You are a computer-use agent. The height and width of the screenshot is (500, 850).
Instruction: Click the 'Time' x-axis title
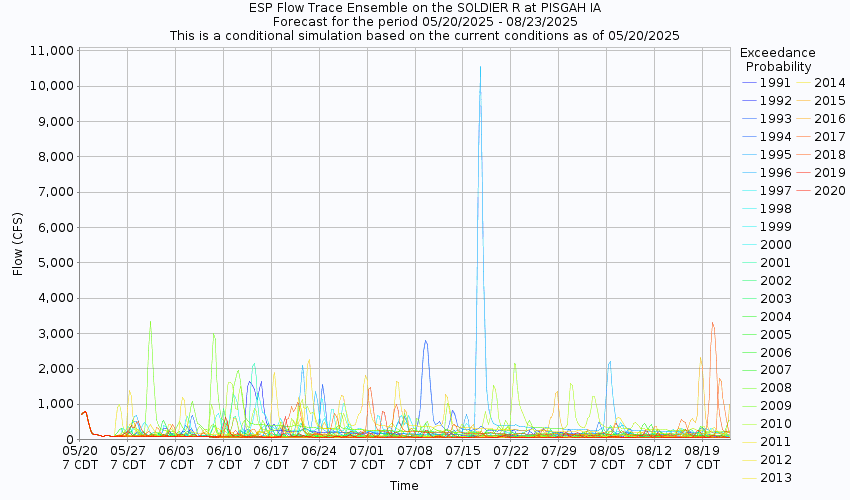click(404, 486)
